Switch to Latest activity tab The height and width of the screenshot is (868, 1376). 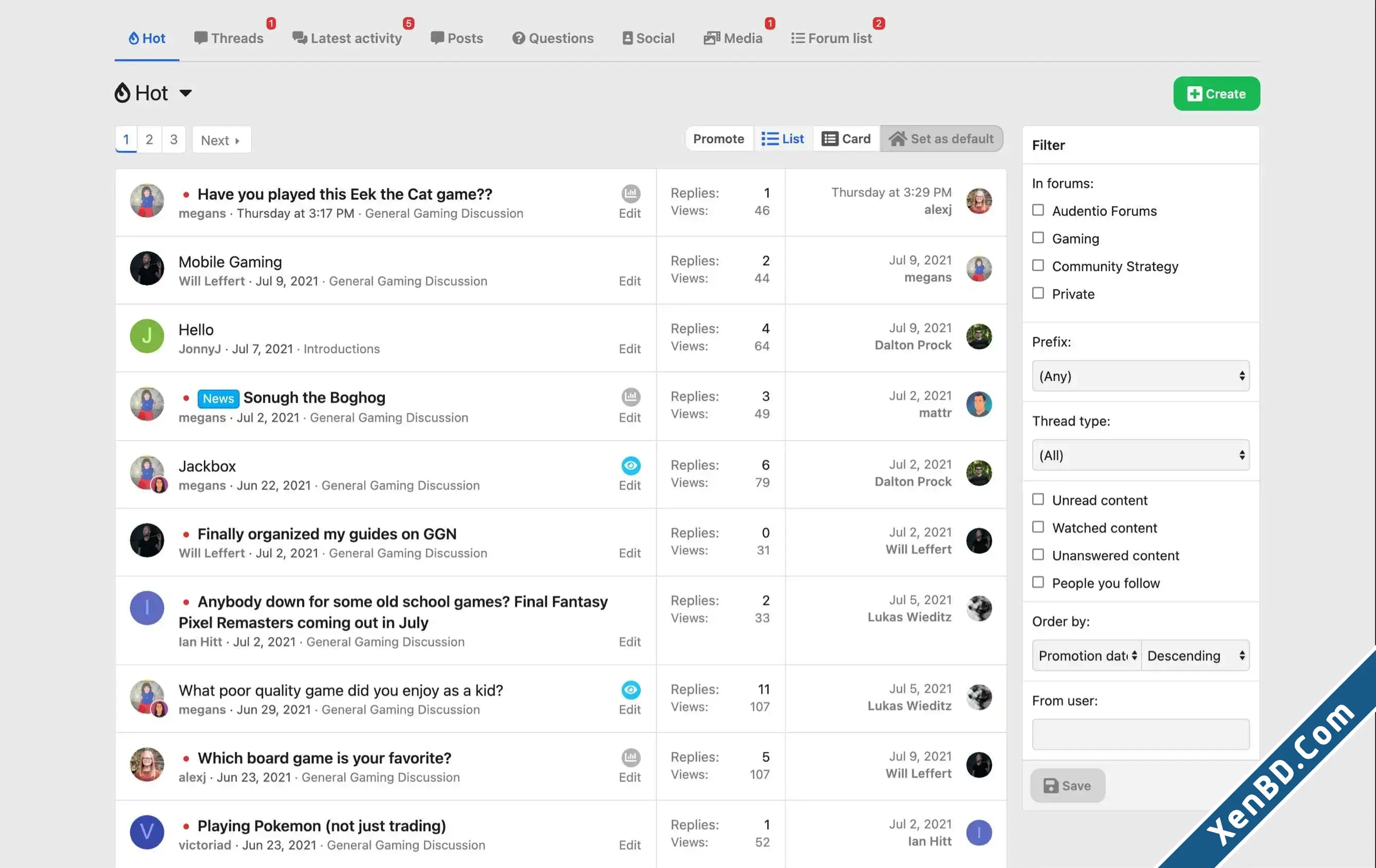347,37
